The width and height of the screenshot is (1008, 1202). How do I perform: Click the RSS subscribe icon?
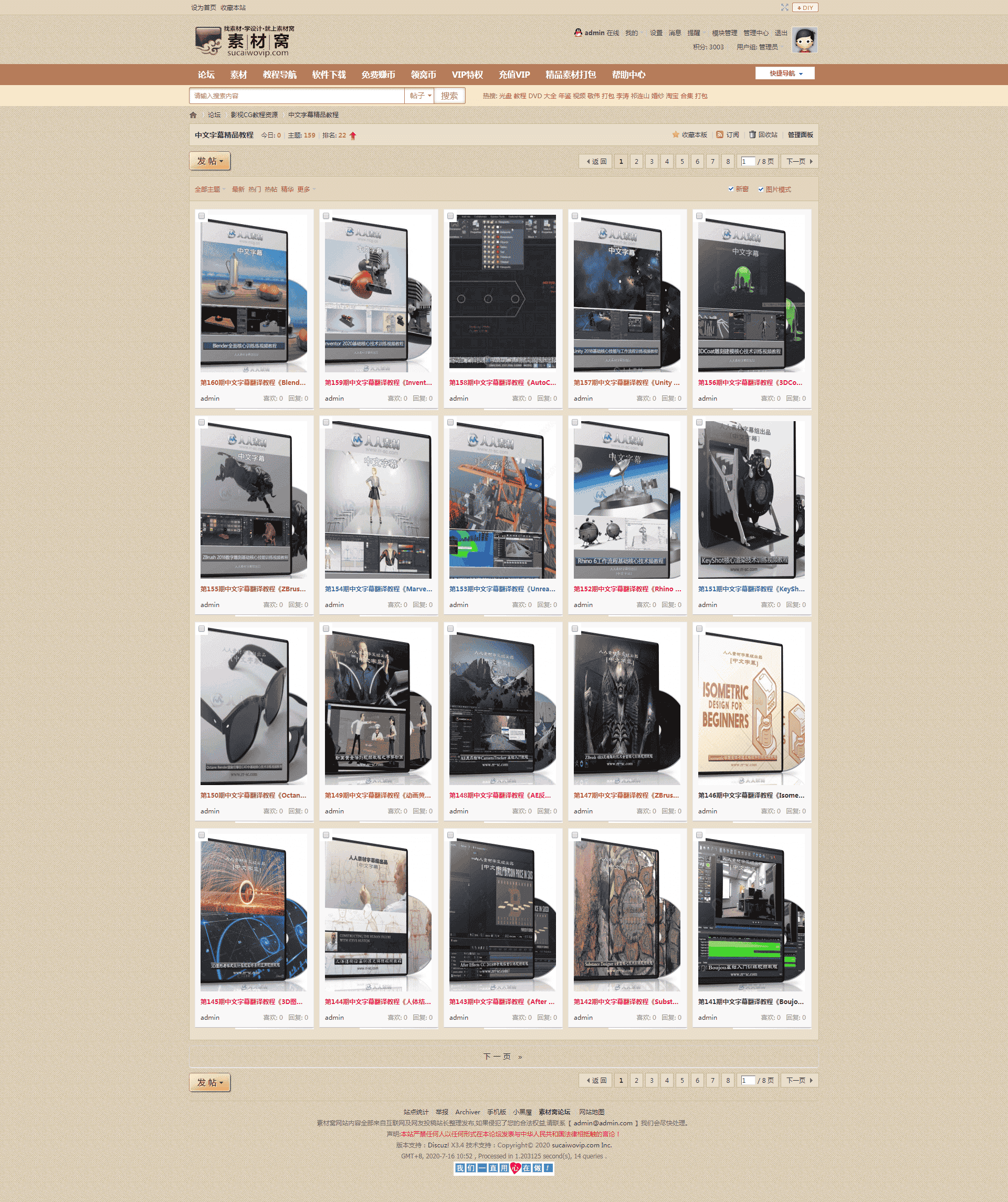click(x=719, y=135)
